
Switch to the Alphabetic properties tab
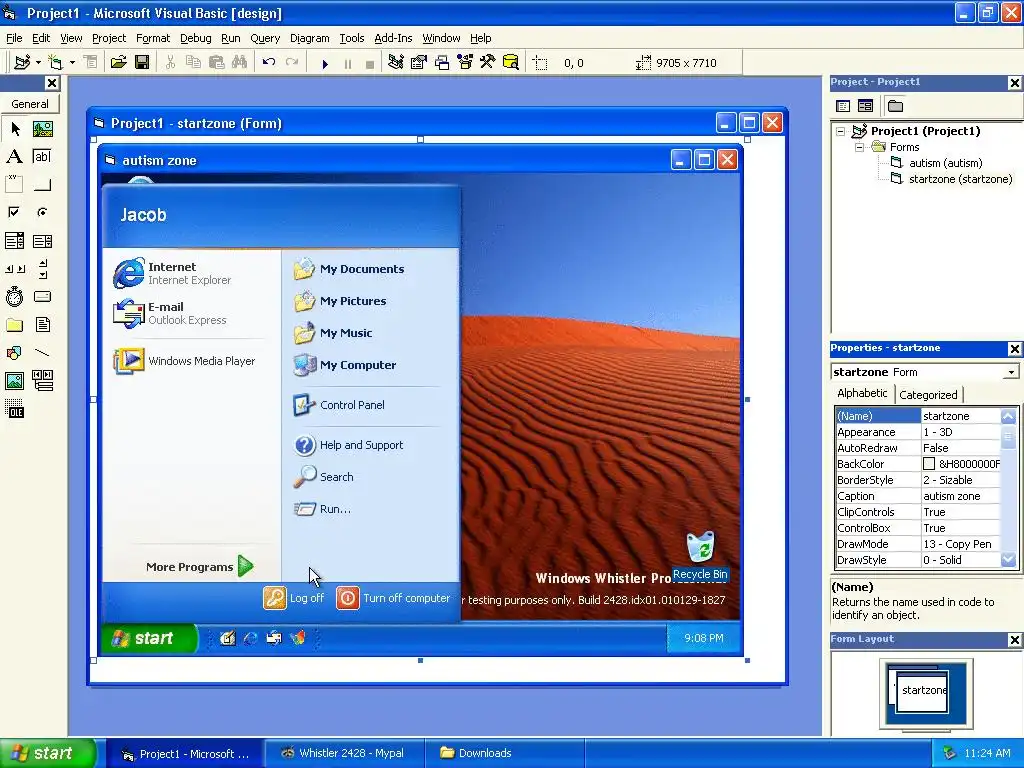tap(862, 393)
